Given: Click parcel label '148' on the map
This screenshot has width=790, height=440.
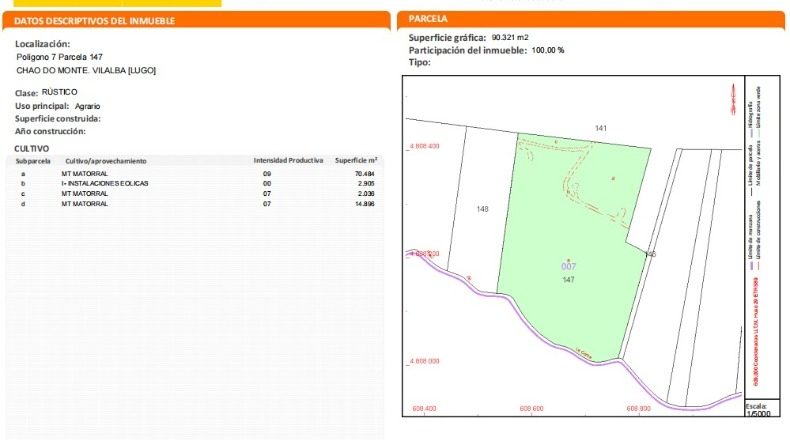Looking at the screenshot, I should click(x=482, y=209).
